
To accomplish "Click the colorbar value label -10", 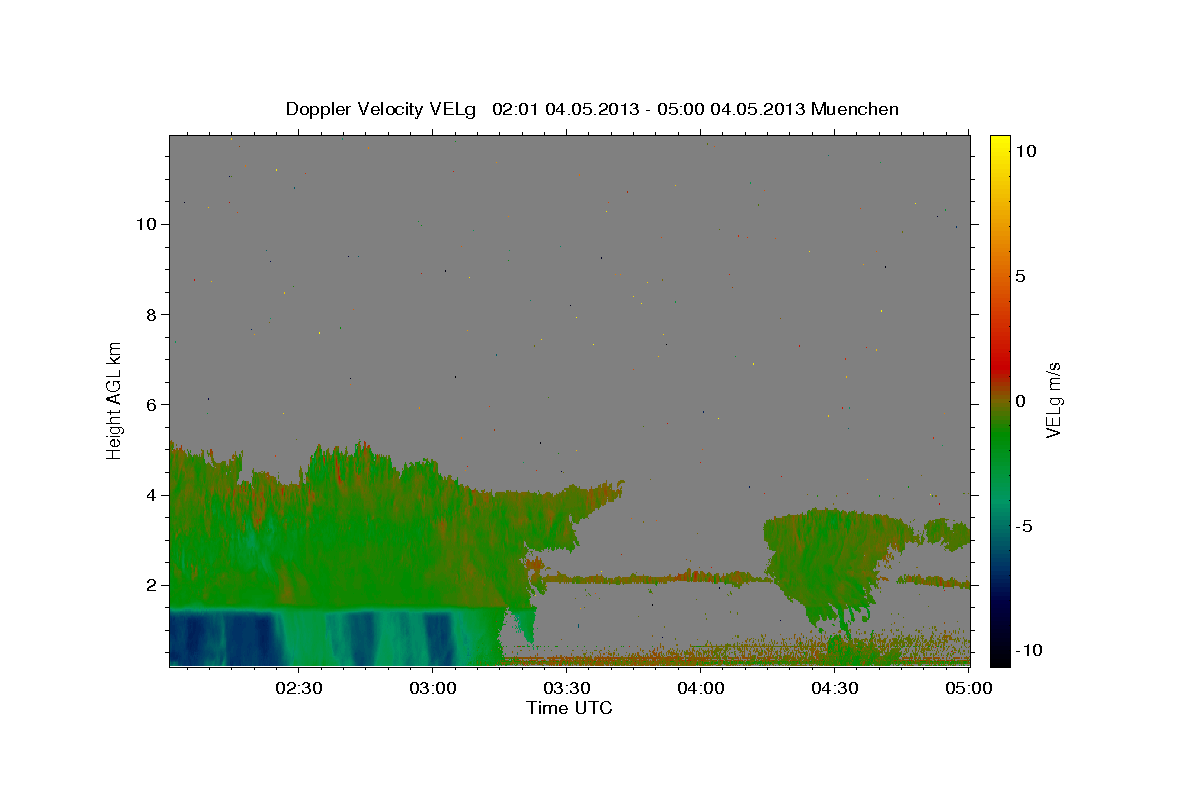I will [1028, 650].
